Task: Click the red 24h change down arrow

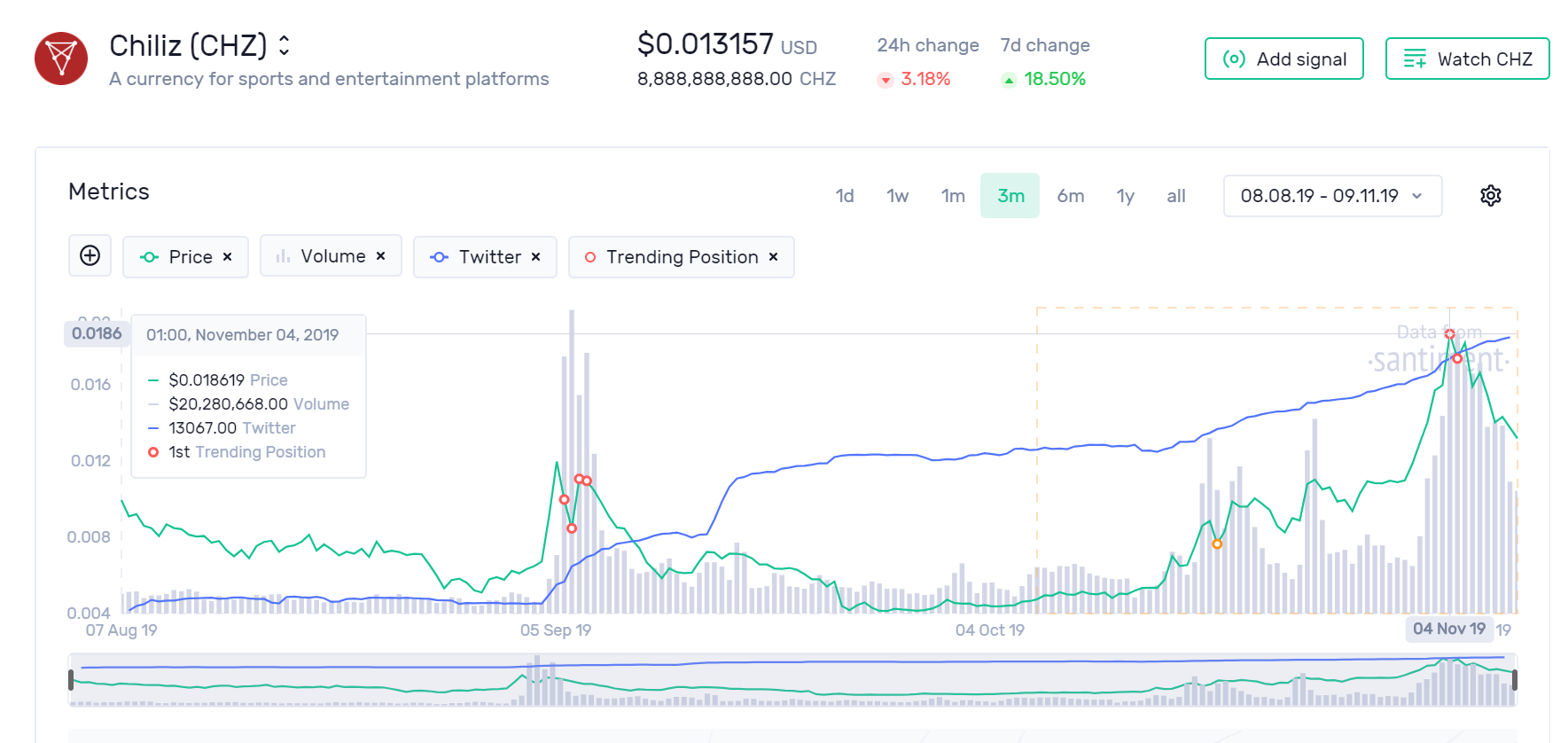Action: (x=885, y=81)
